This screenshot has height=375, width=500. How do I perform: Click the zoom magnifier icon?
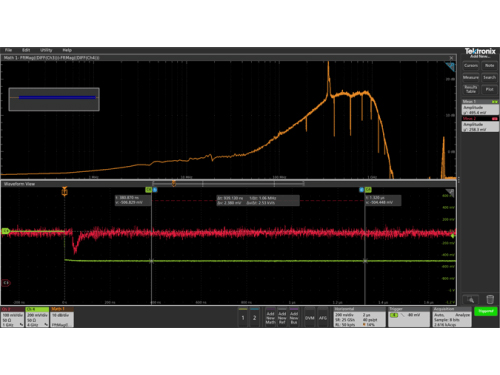[471, 299]
